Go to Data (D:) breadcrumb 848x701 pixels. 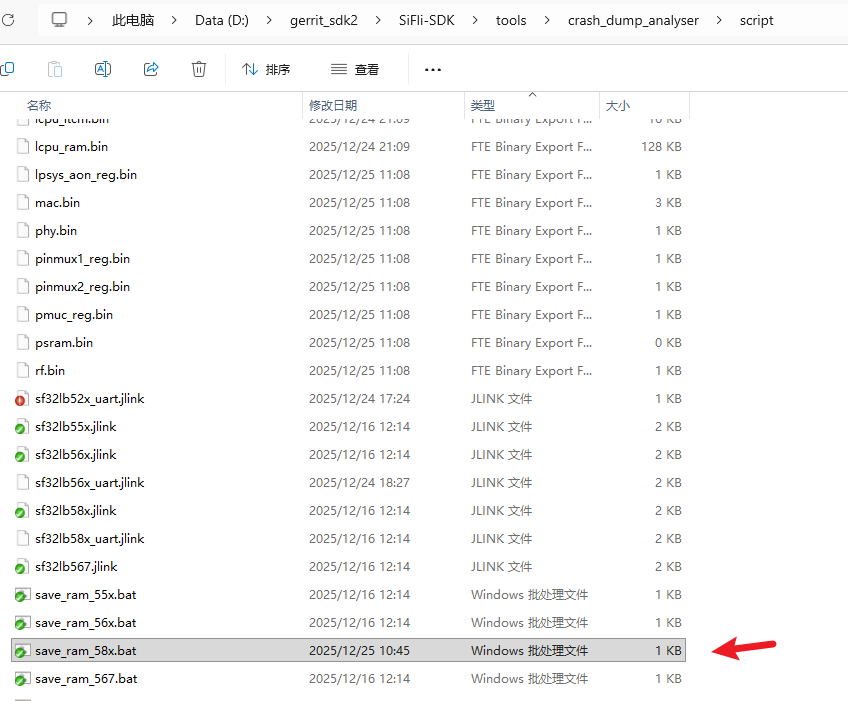(223, 20)
